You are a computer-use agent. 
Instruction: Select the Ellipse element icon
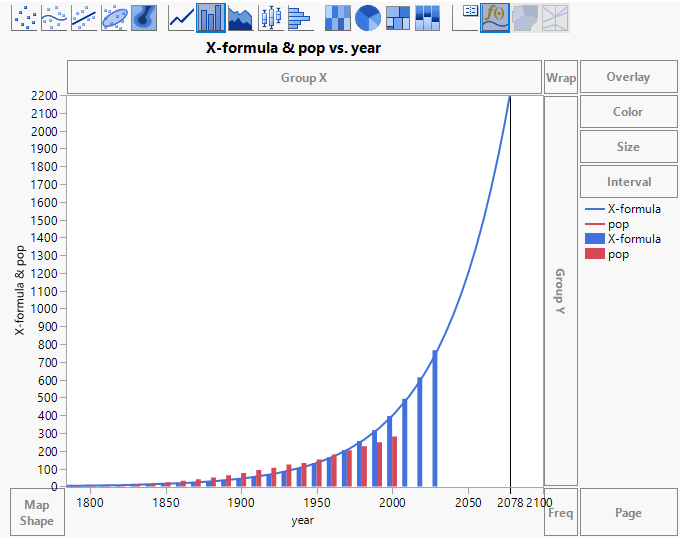(114, 17)
